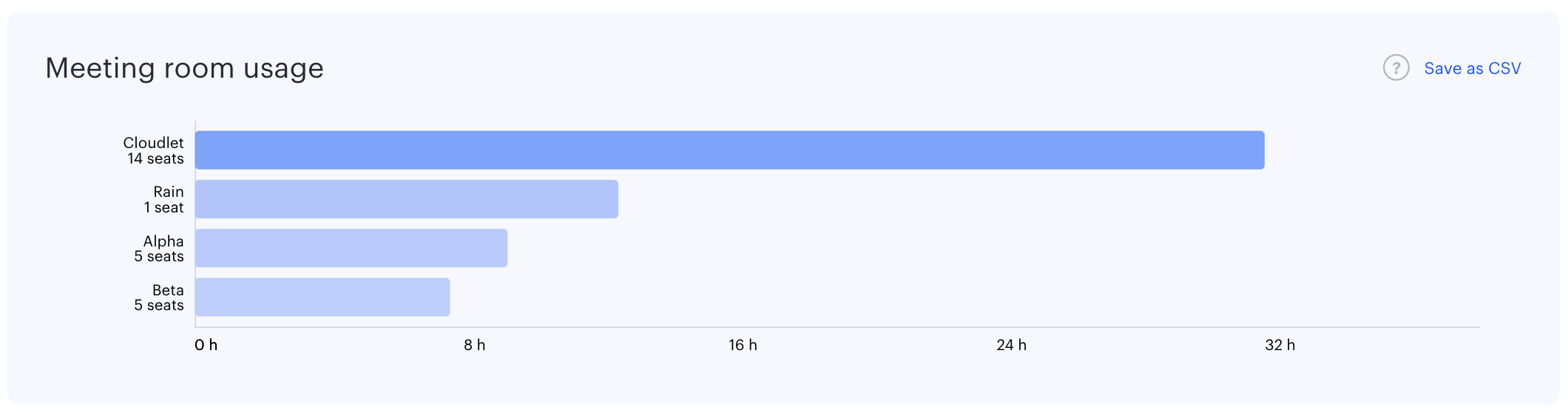Click the 24 h axis label

pos(1011,345)
